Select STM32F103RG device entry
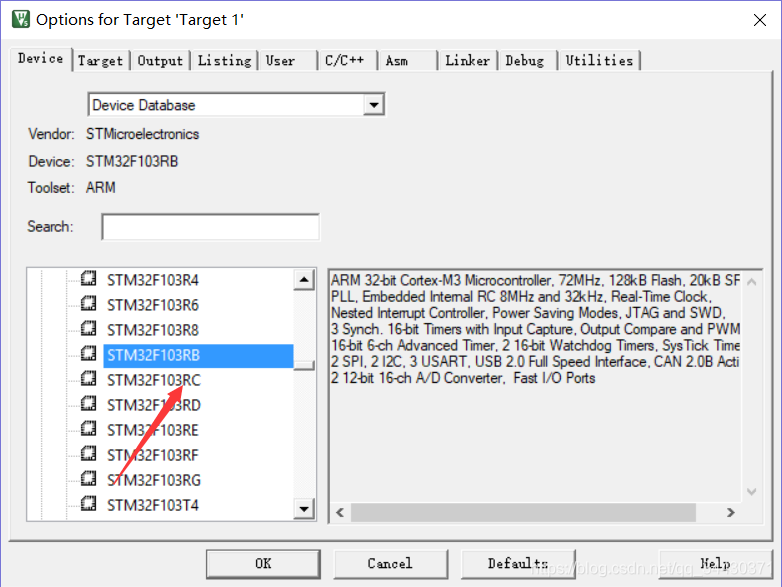Screen dimensions: 782x587 [x=154, y=480]
